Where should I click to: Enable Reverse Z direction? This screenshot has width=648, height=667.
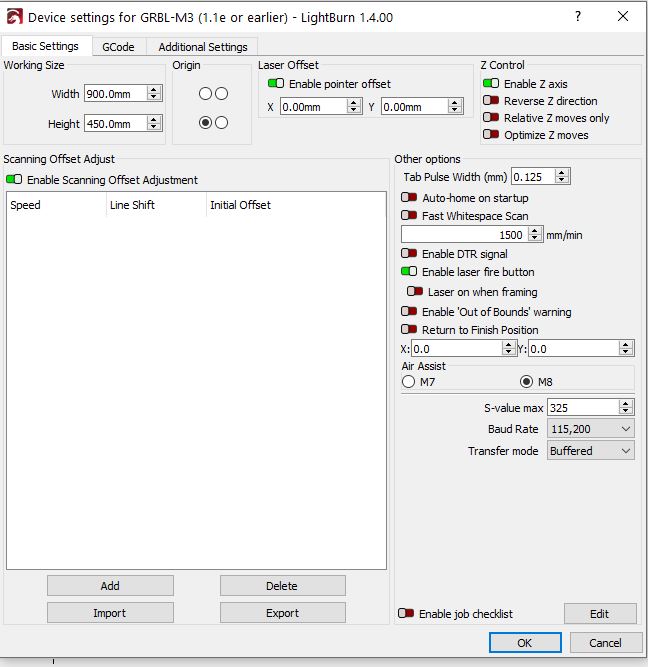click(491, 100)
